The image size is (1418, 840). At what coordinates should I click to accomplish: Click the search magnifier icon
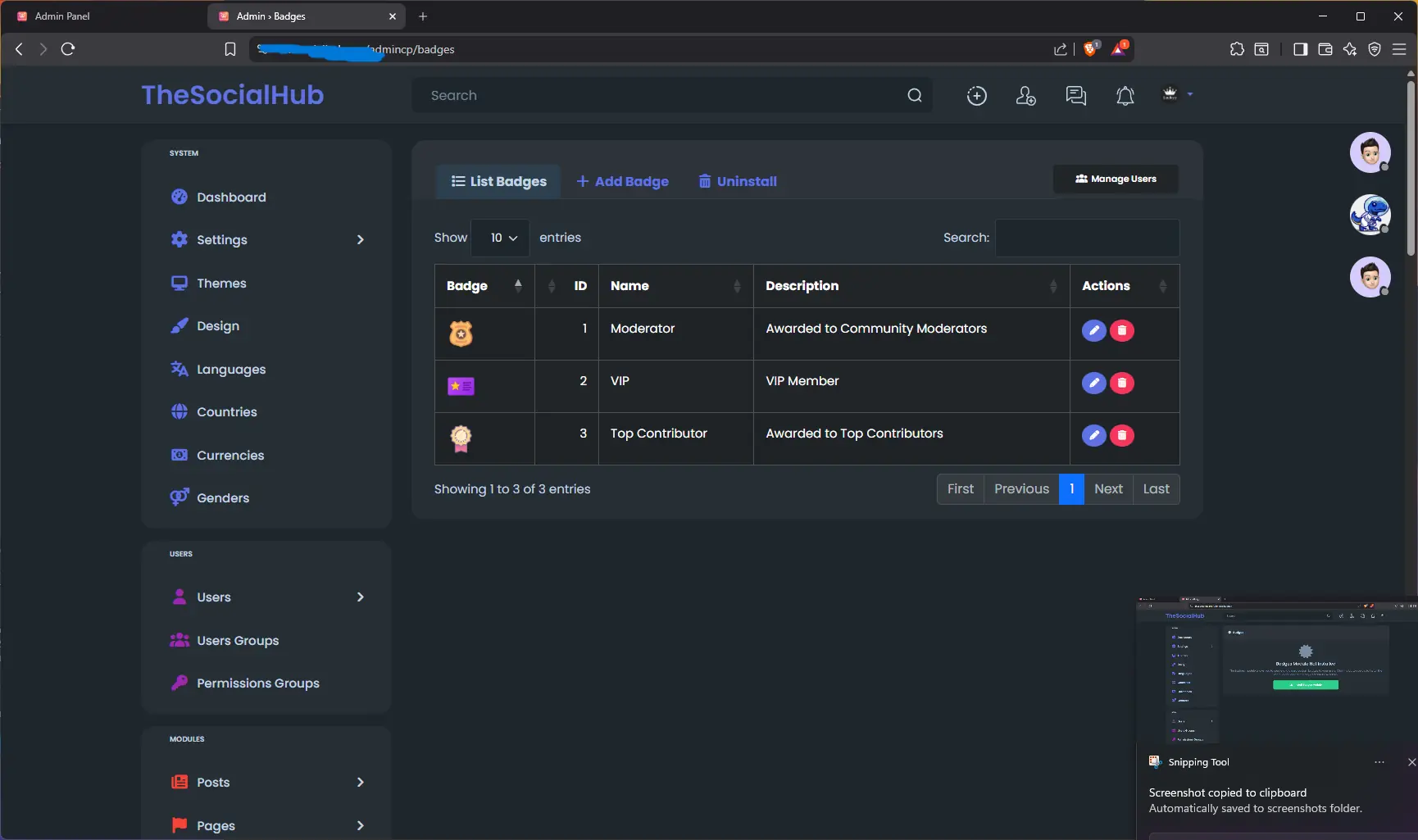click(x=915, y=96)
